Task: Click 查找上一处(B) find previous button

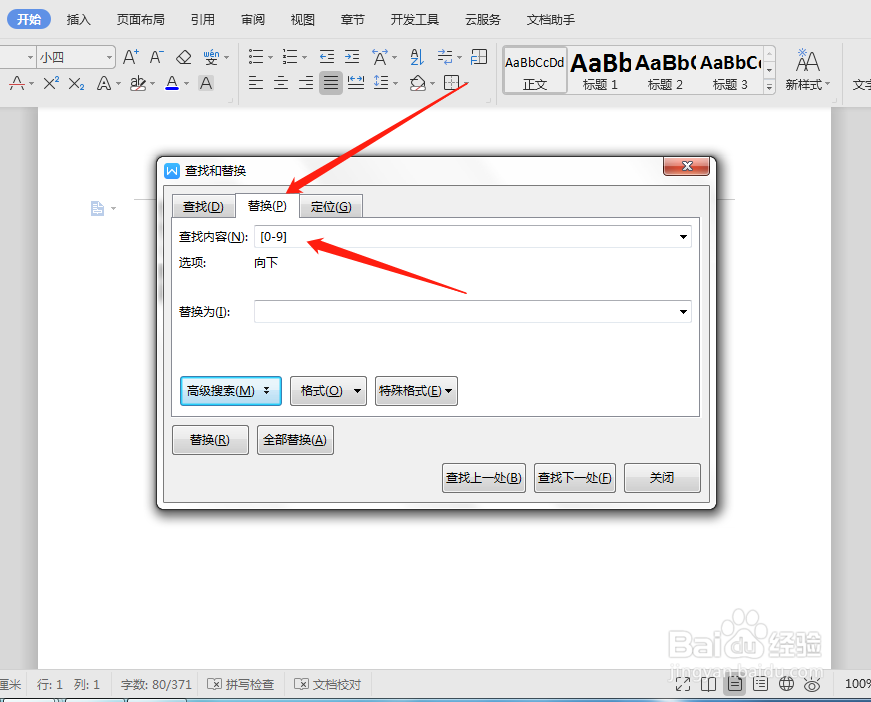Action: [x=483, y=478]
